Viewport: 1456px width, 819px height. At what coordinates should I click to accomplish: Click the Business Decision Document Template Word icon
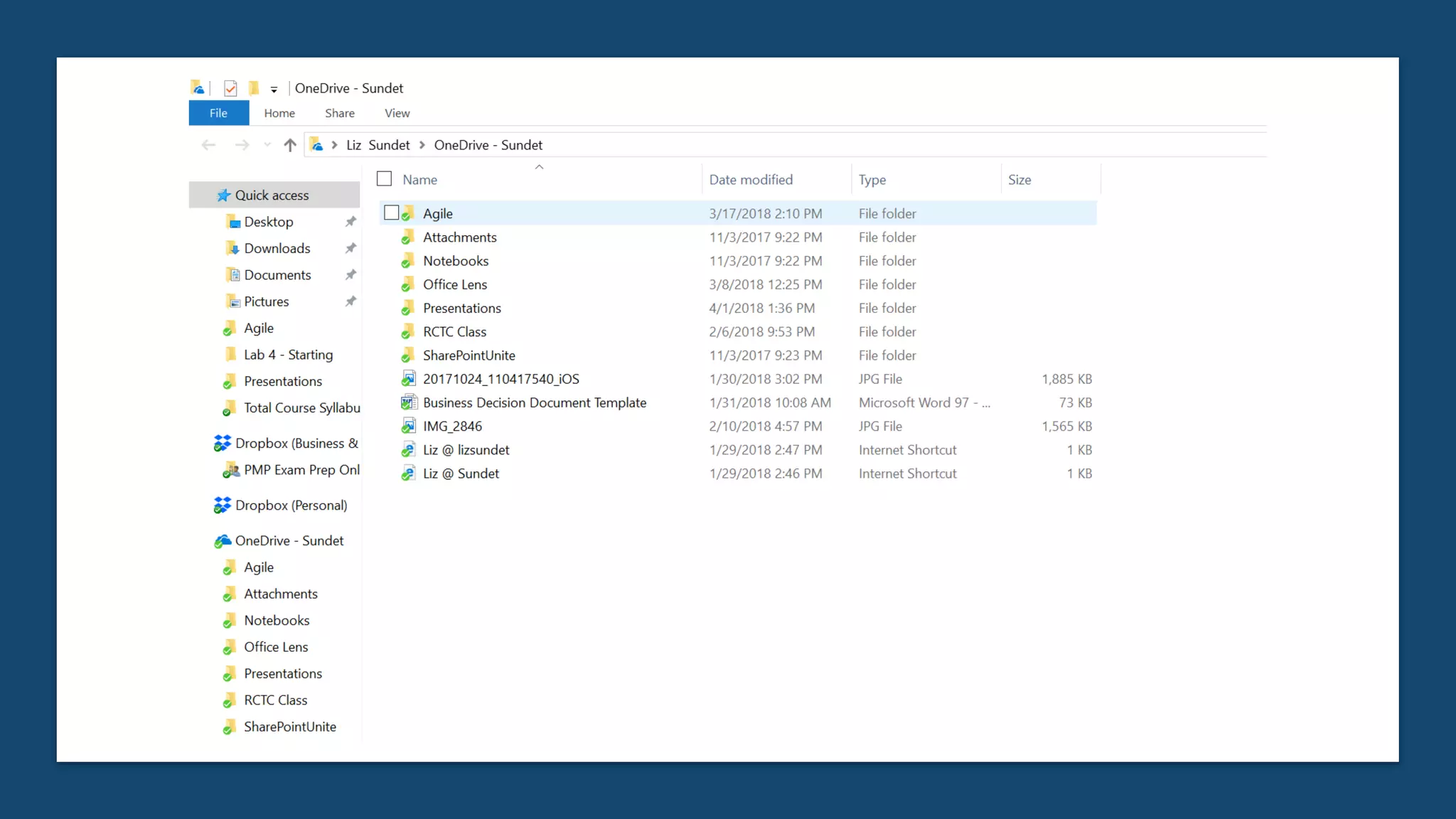coord(408,402)
